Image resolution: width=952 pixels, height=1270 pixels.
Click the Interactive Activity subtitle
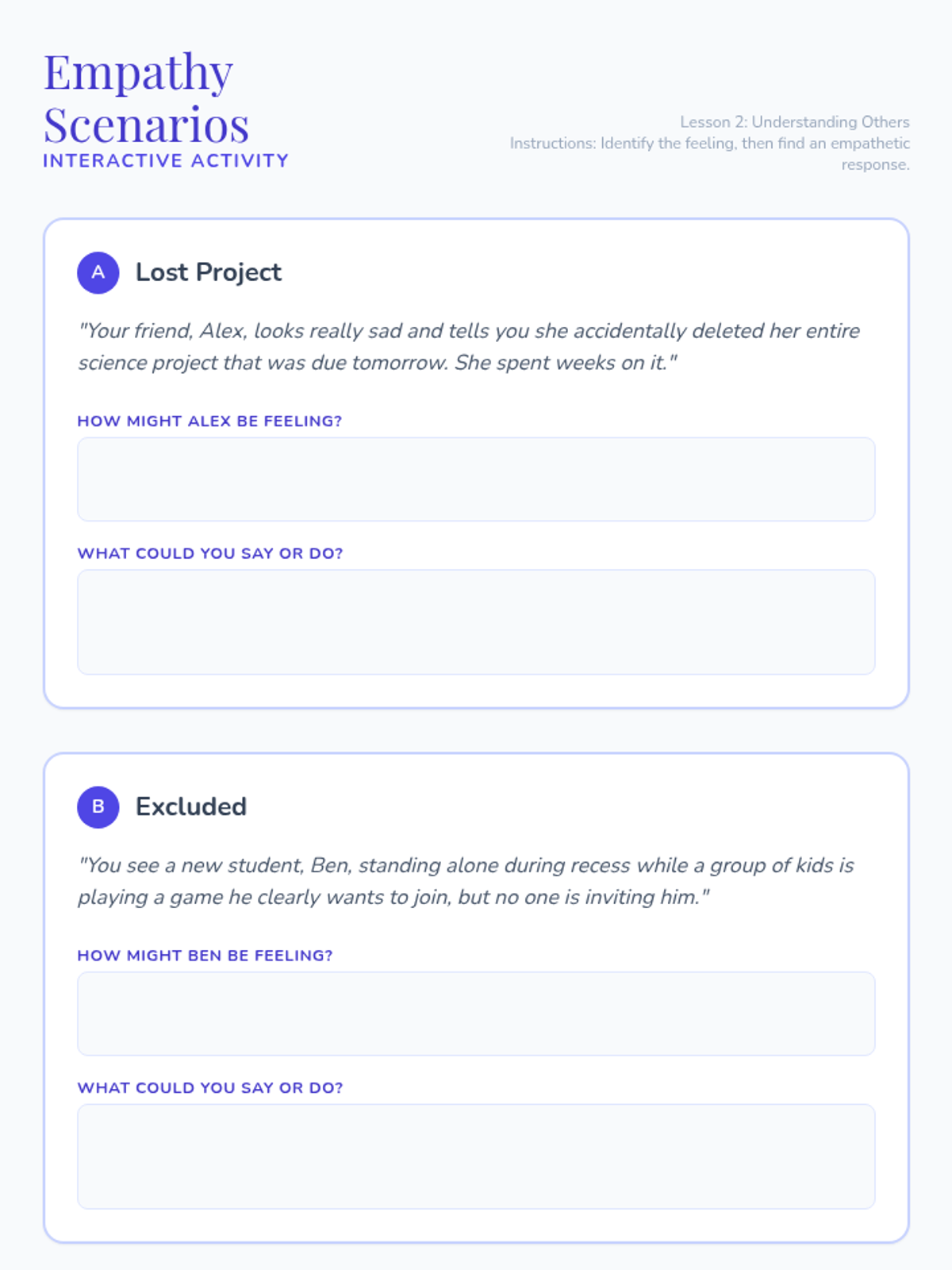[166, 160]
